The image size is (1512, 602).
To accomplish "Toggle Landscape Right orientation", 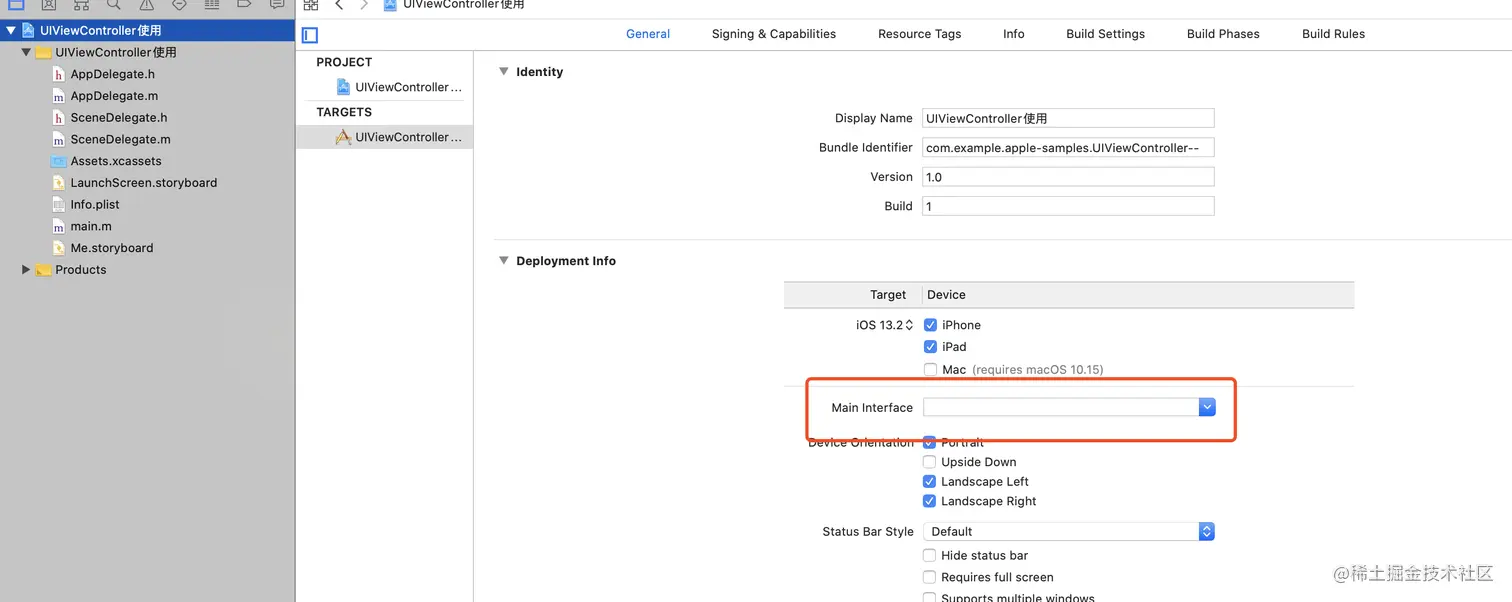I will pos(930,502).
